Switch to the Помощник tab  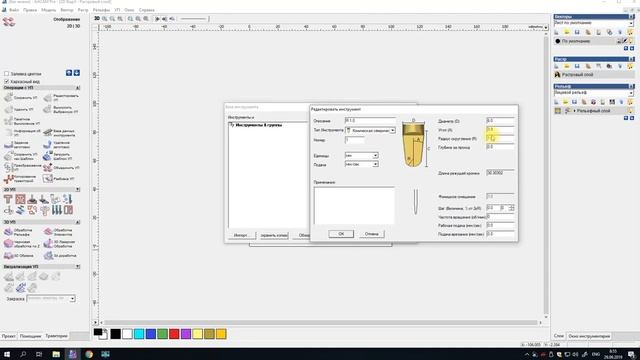[30, 336]
